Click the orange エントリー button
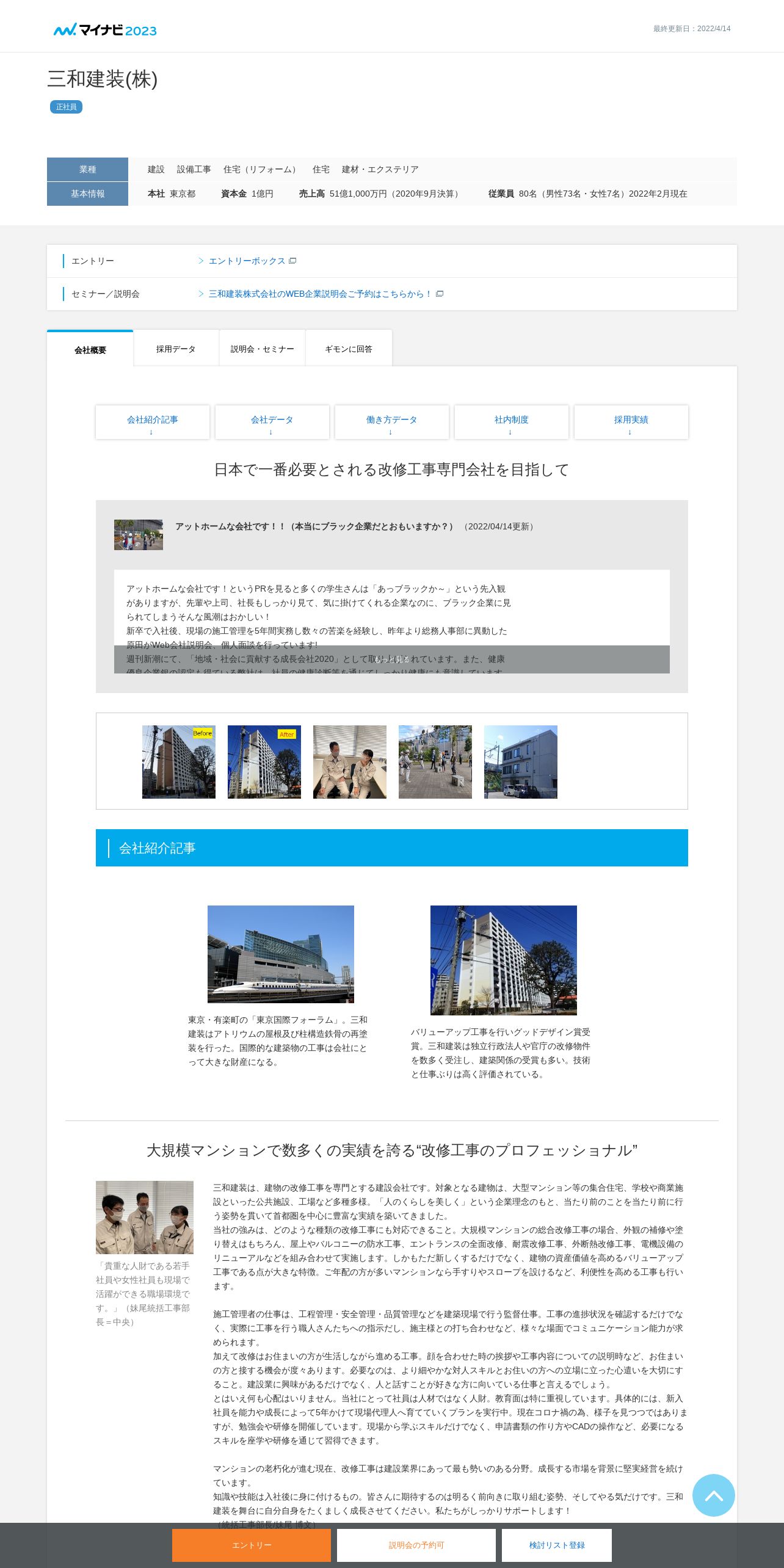This screenshot has width=784, height=1568. 252,1545
